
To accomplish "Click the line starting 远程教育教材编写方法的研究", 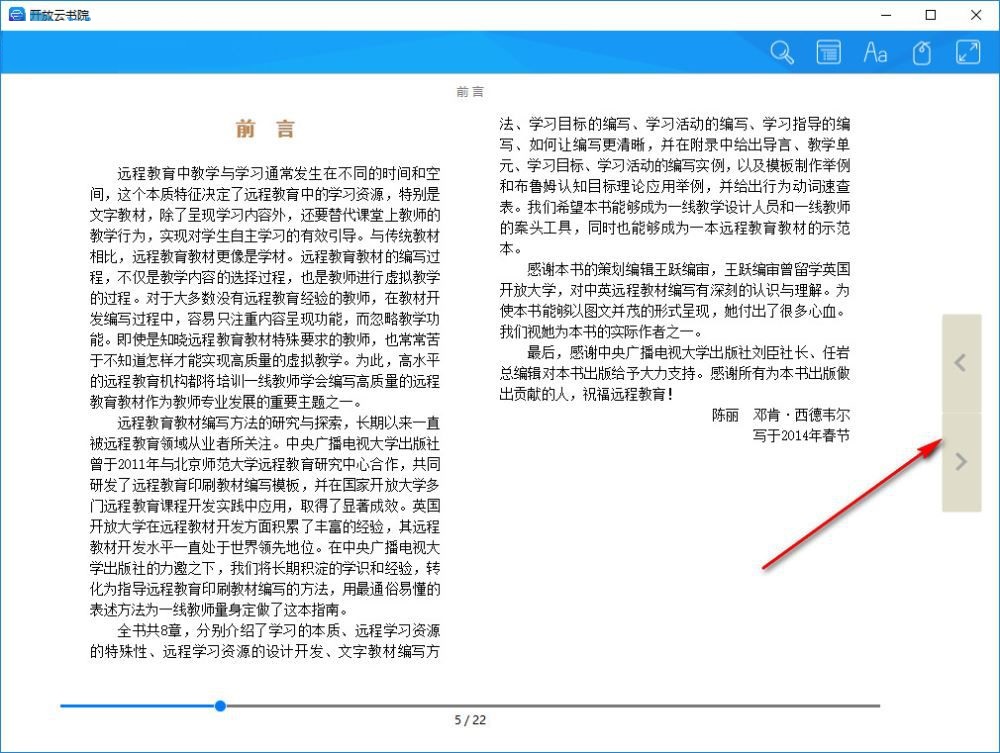I will [x=279, y=423].
